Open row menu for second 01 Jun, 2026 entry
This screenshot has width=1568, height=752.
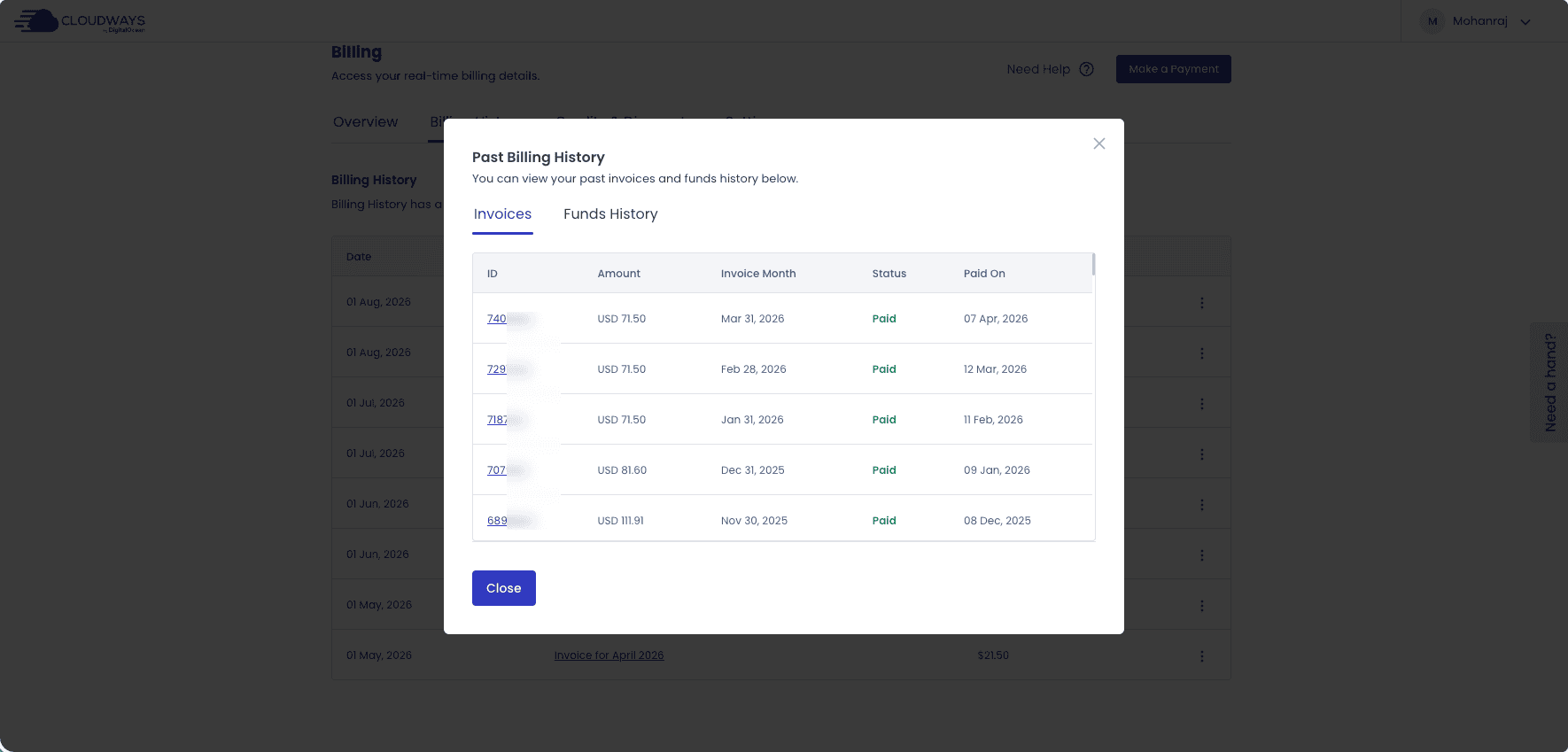[x=1201, y=555]
